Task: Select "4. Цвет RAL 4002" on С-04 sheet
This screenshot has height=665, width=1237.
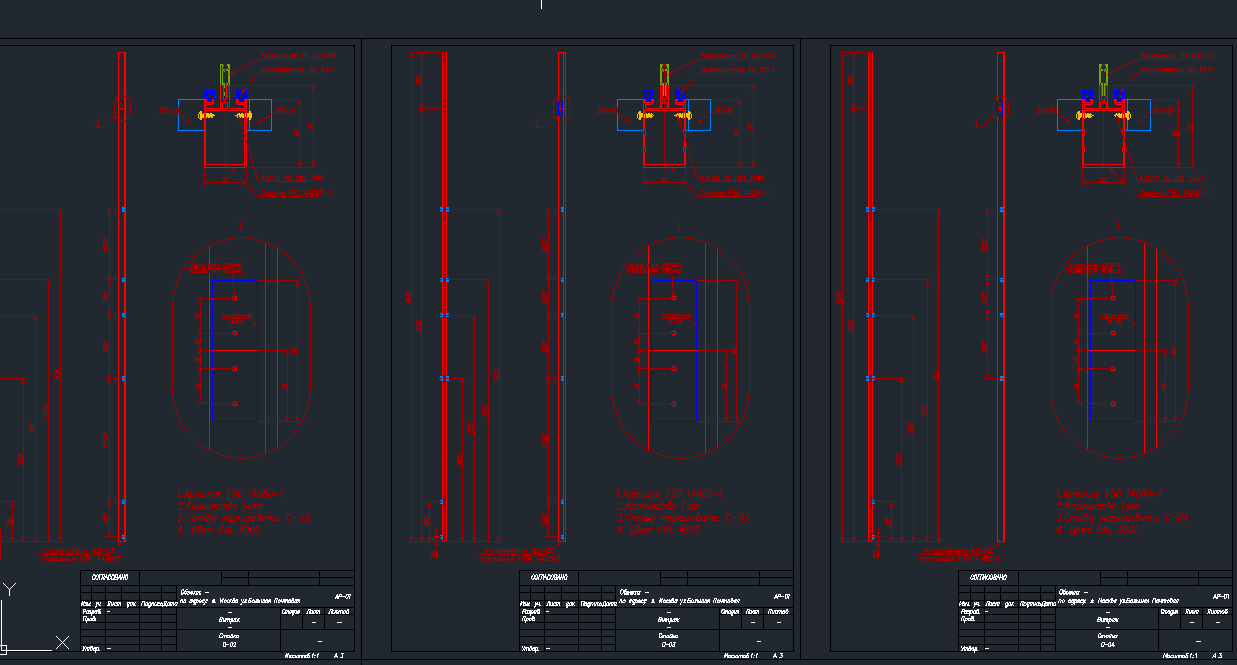Action: (x=1099, y=530)
